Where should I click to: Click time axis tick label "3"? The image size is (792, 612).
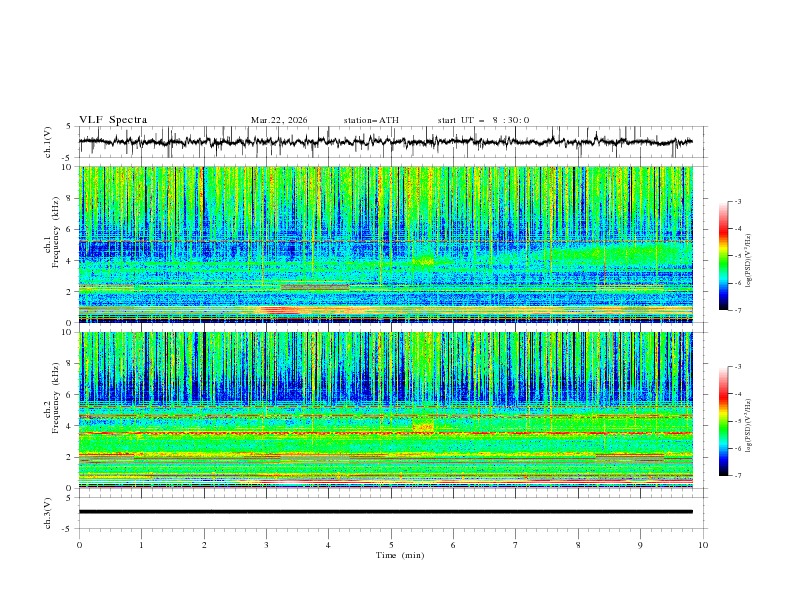tap(266, 545)
